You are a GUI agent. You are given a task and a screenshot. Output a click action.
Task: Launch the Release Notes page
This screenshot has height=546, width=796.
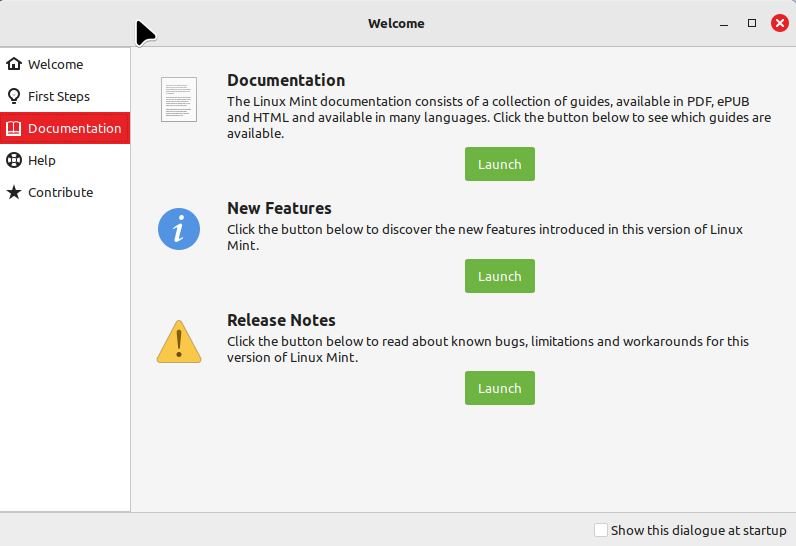(500, 388)
